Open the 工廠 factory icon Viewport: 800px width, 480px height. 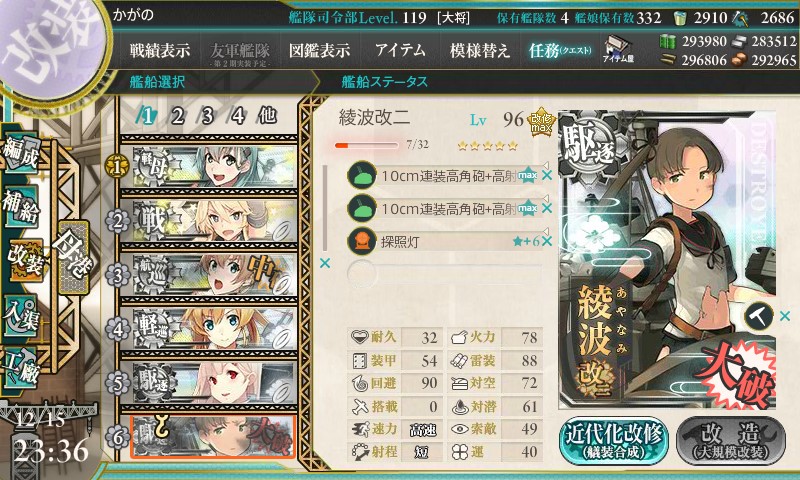(22, 367)
